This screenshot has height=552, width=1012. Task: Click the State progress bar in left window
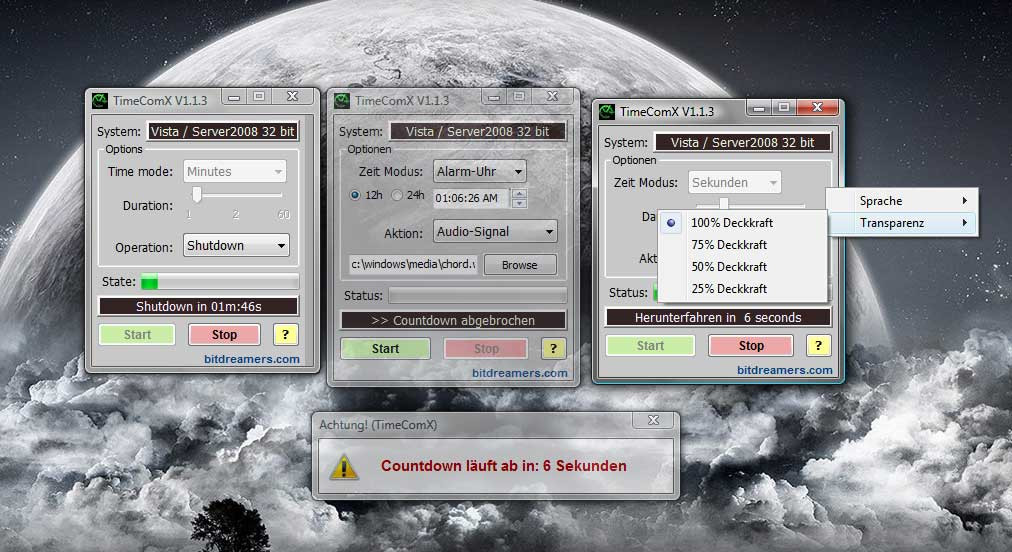[220, 281]
